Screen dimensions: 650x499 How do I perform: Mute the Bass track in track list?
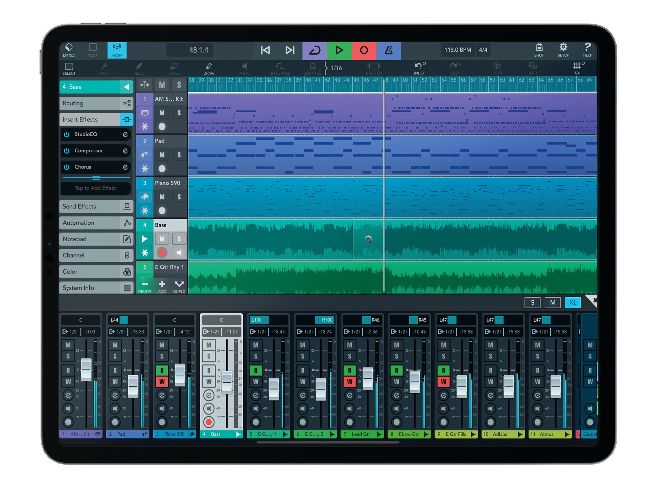coord(162,240)
